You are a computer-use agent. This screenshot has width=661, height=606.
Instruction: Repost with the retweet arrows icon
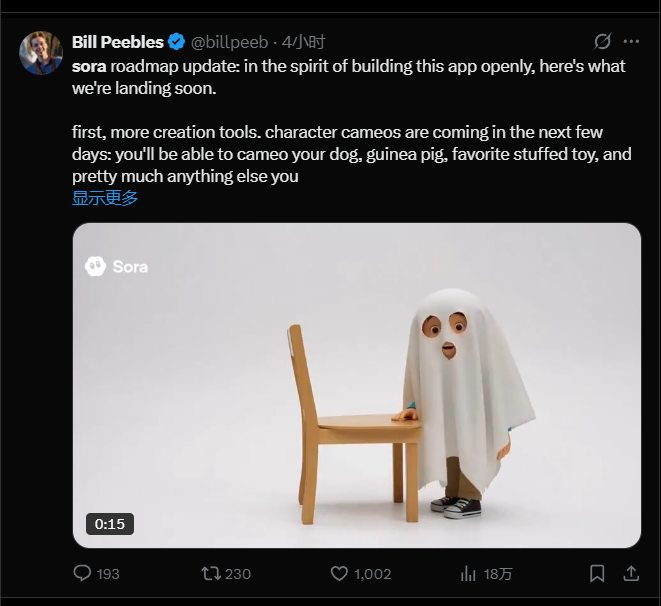(211, 574)
